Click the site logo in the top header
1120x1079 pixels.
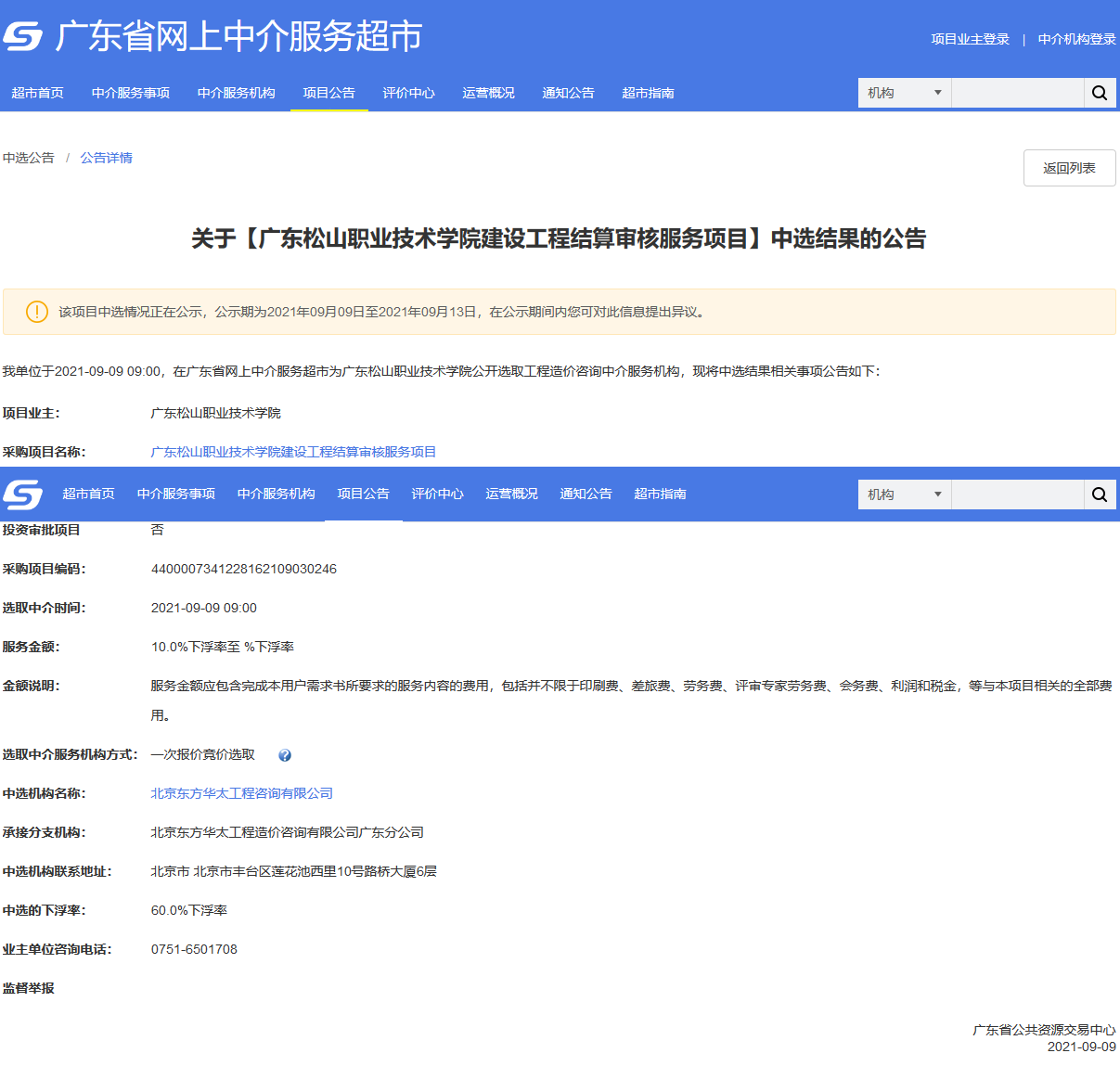point(23,36)
